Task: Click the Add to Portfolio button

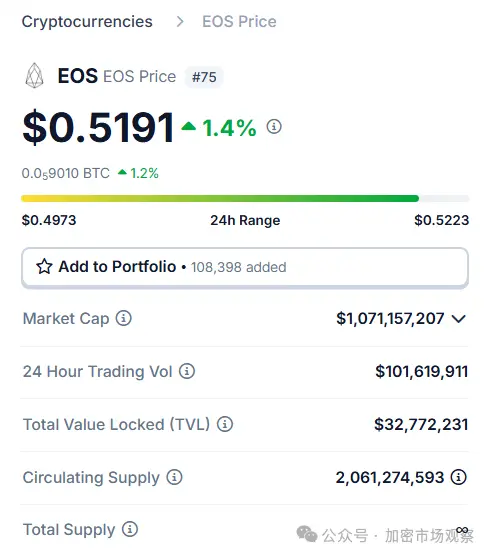Action: (245, 268)
